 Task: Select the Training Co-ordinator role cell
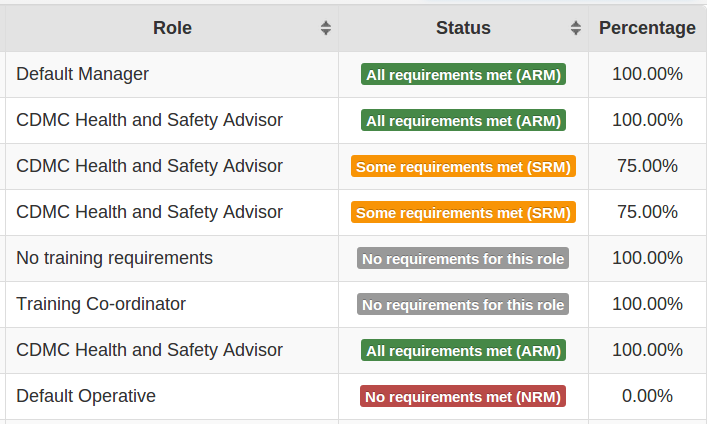(x=101, y=304)
